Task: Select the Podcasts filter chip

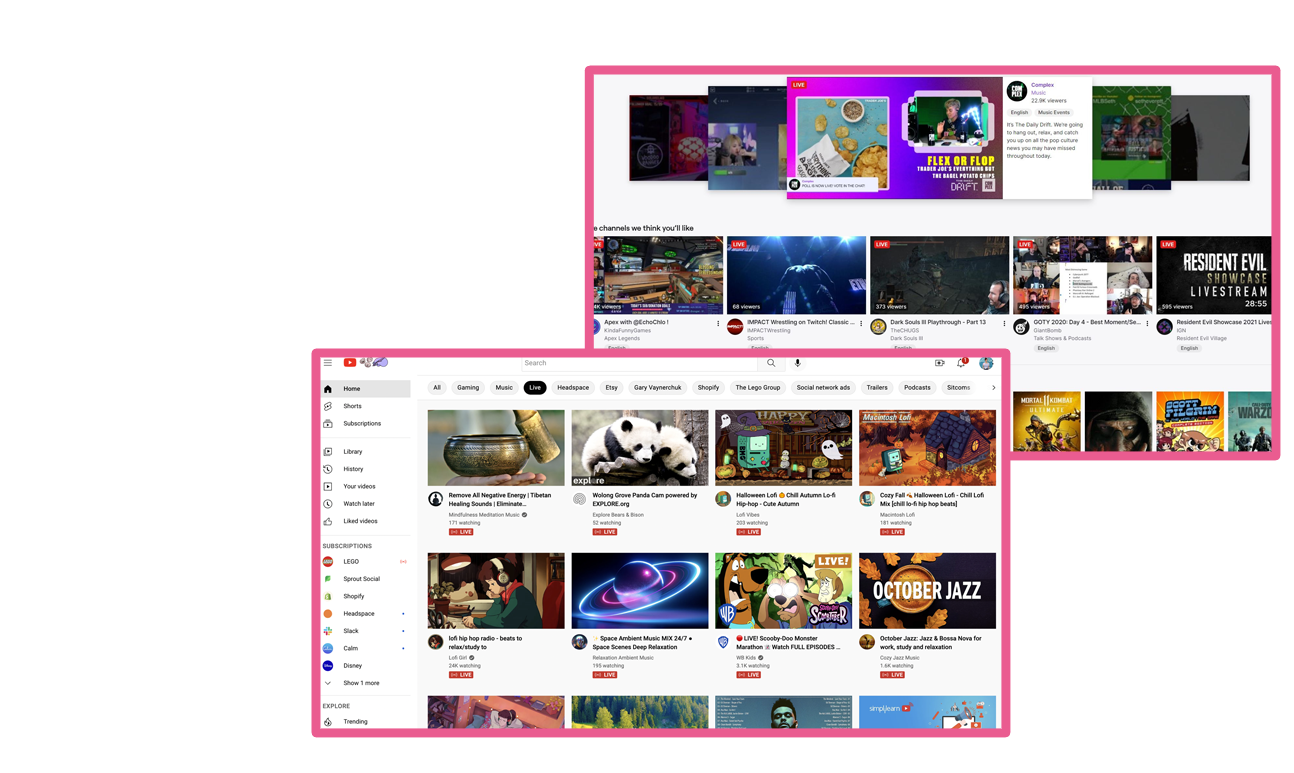Action: [x=917, y=388]
